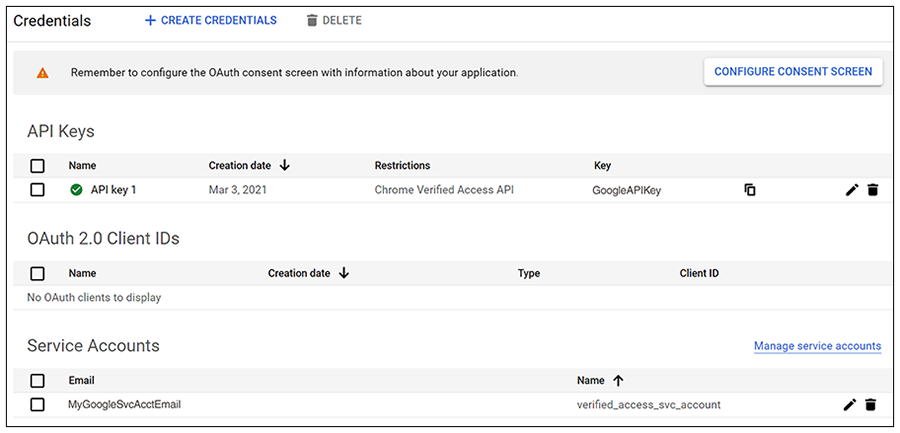Click the API Keys section heading
The width and height of the screenshot is (900, 433).
[60, 132]
